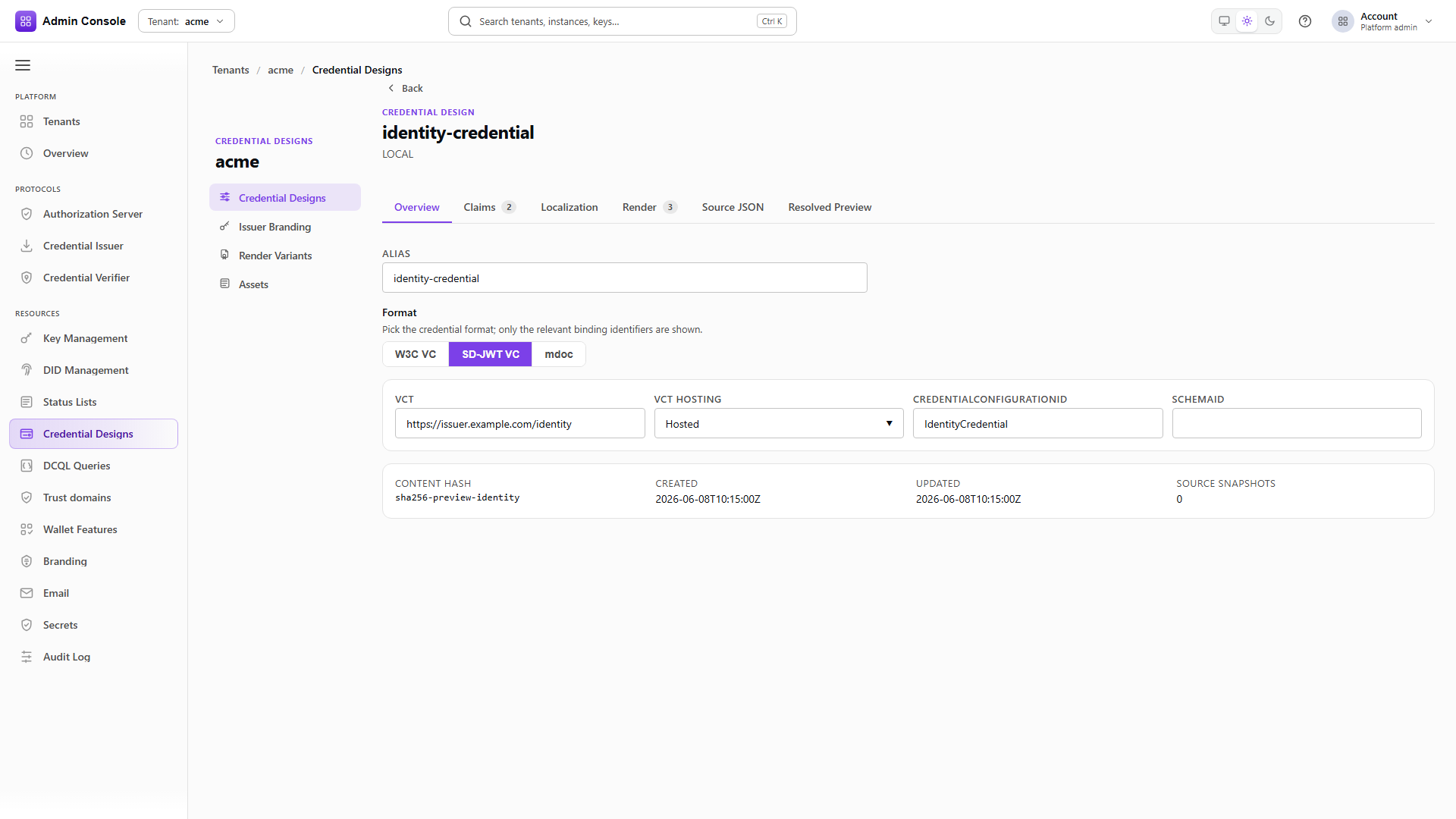Expand the Account menu chevron
Viewport: 1456px width, 819px height.
click(x=1429, y=21)
